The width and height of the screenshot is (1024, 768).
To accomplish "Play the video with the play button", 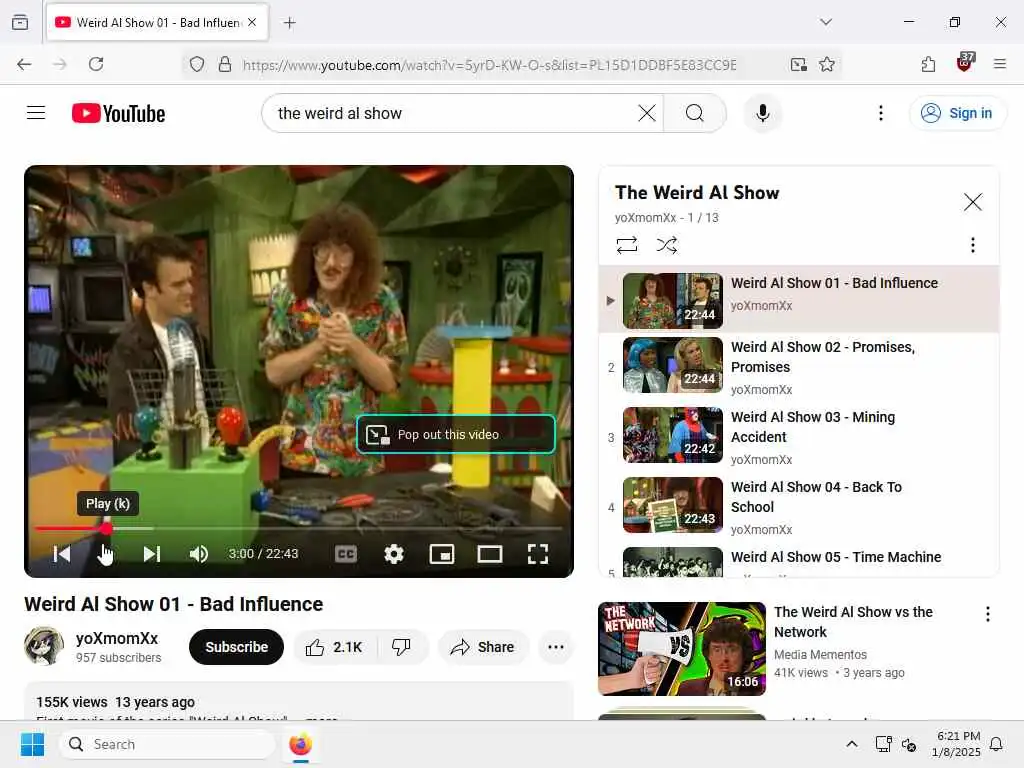I will click(106, 554).
